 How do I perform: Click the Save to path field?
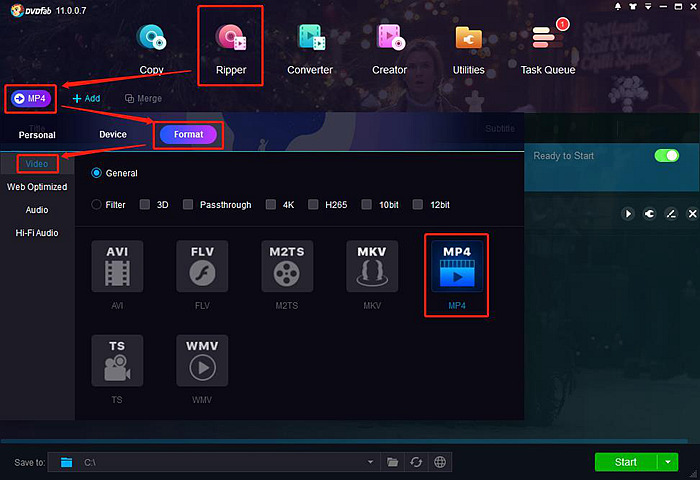coord(213,462)
